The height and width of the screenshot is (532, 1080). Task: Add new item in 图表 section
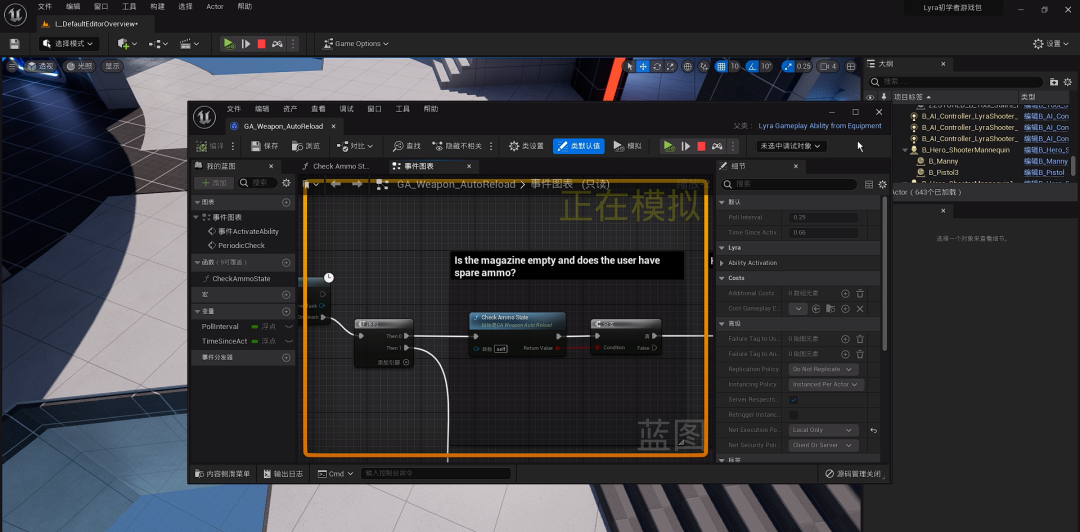286,203
